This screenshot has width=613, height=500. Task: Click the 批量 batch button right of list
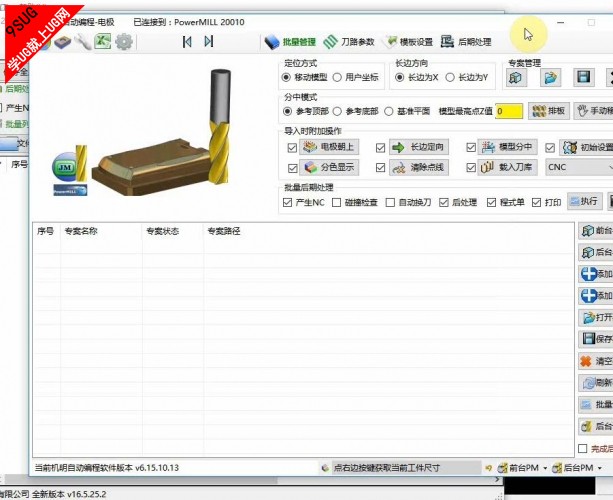click(x=596, y=404)
